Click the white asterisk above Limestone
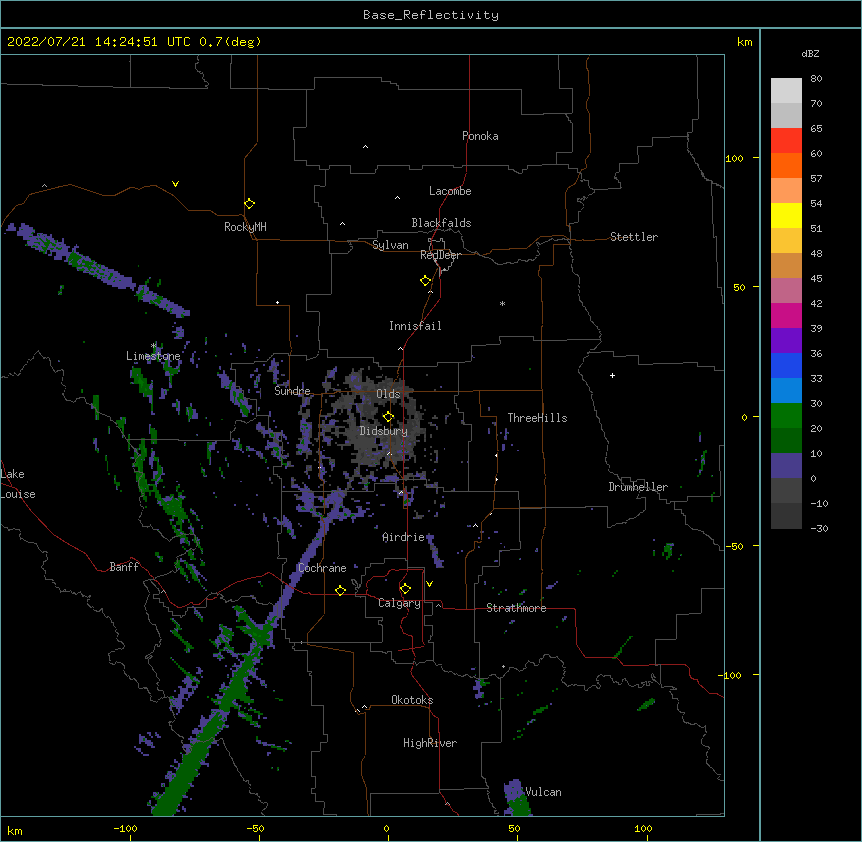Viewport: 862px width, 842px height. coord(154,346)
